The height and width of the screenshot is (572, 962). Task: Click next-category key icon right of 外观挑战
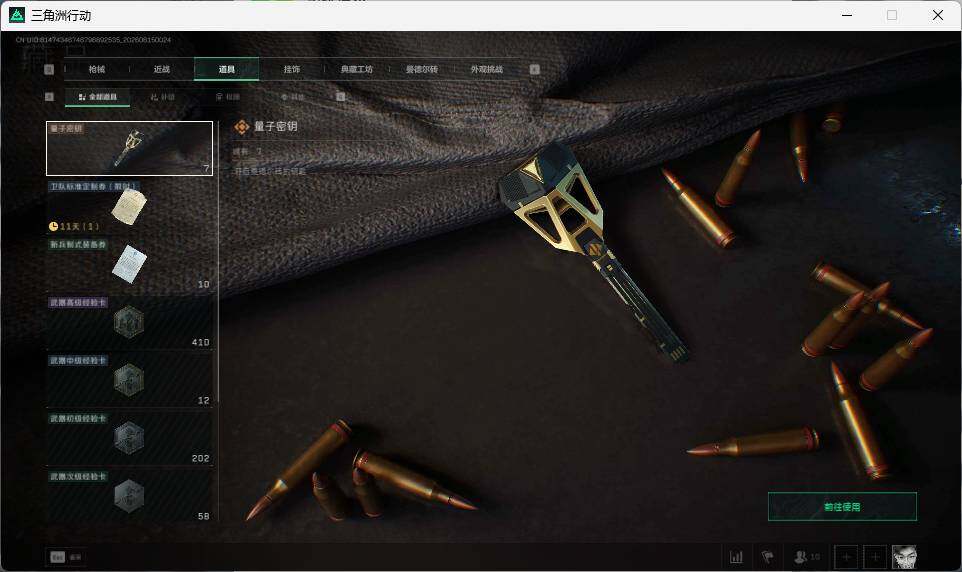pyautogui.click(x=534, y=69)
